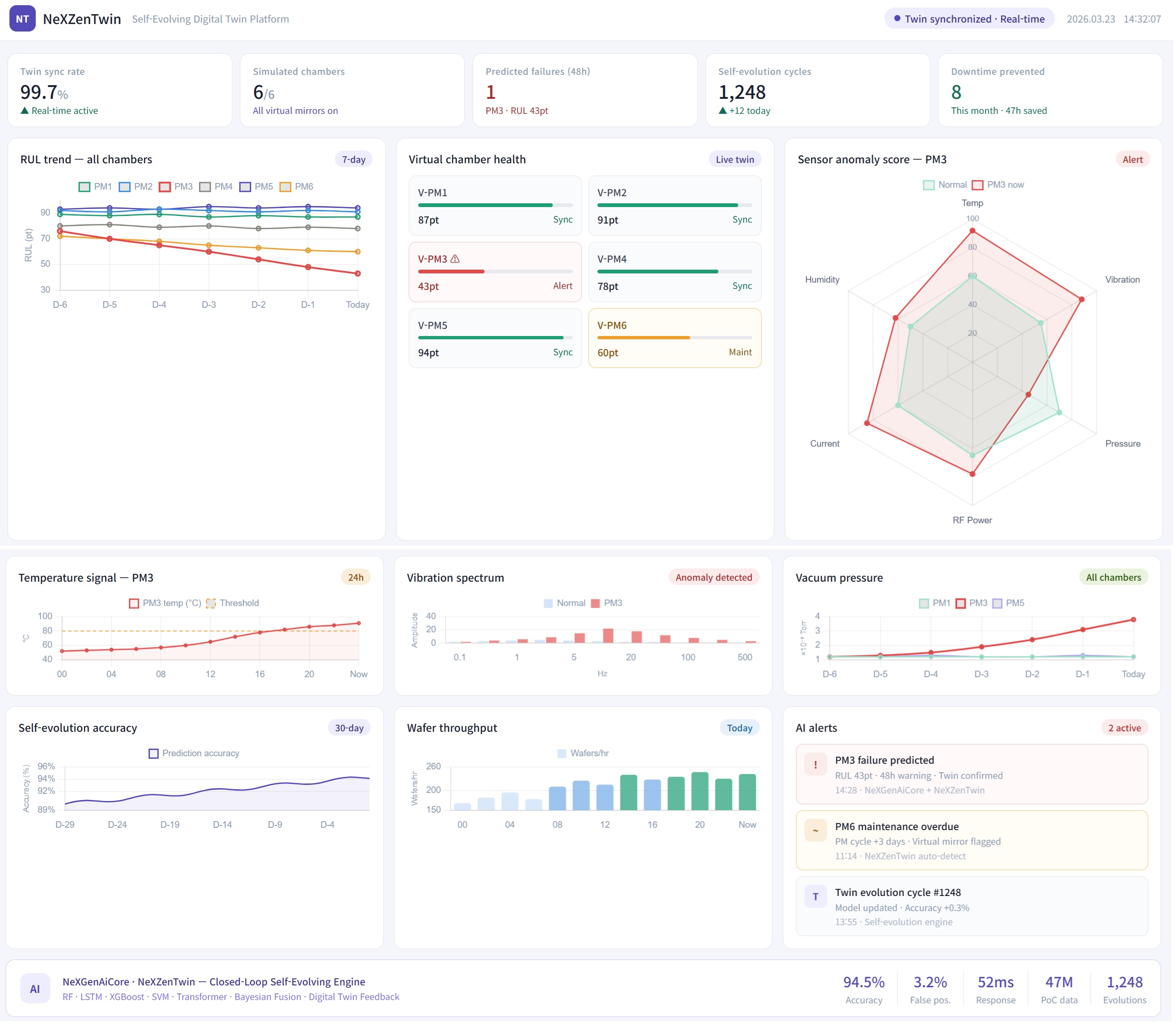Click the V-PM3 warning triangle icon

point(456,259)
